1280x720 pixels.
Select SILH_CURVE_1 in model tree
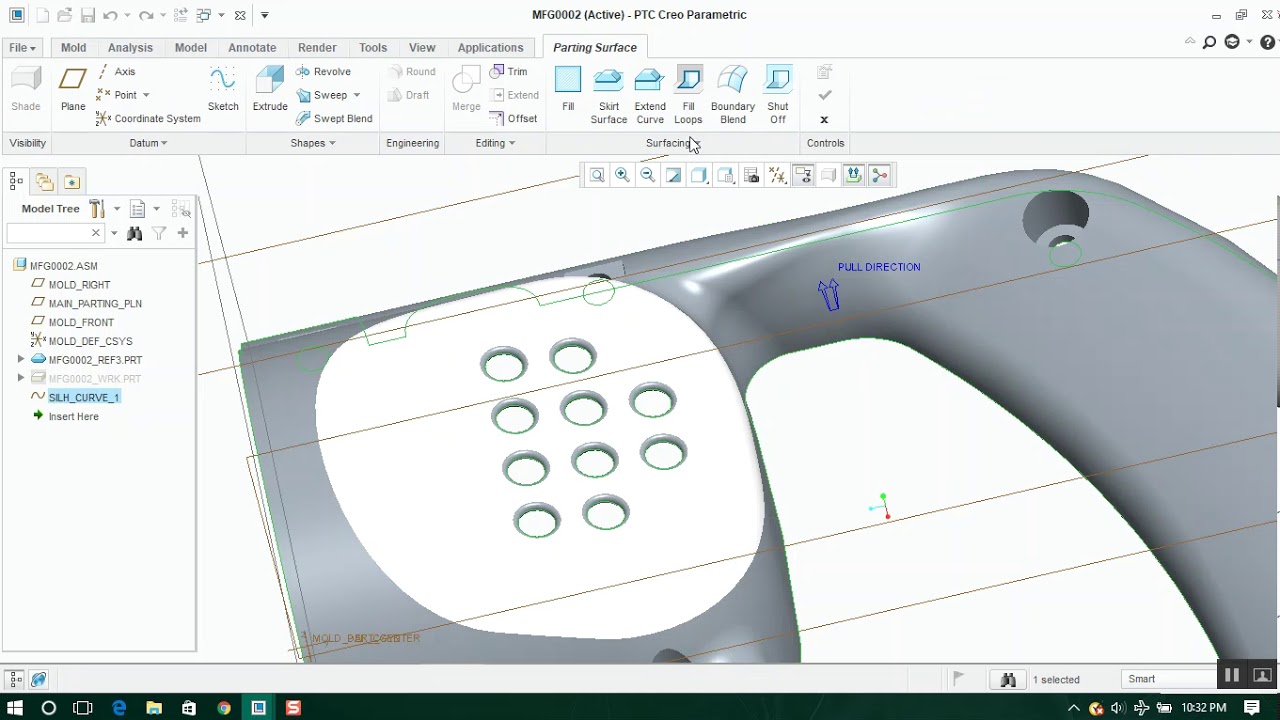click(84, 397)
